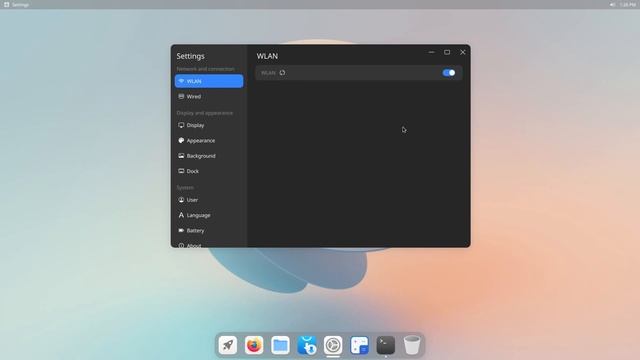Click the Wired ethernet icon
Image resolution: width=640 pixels, height=360 pixels.
(x=181, y=96)
